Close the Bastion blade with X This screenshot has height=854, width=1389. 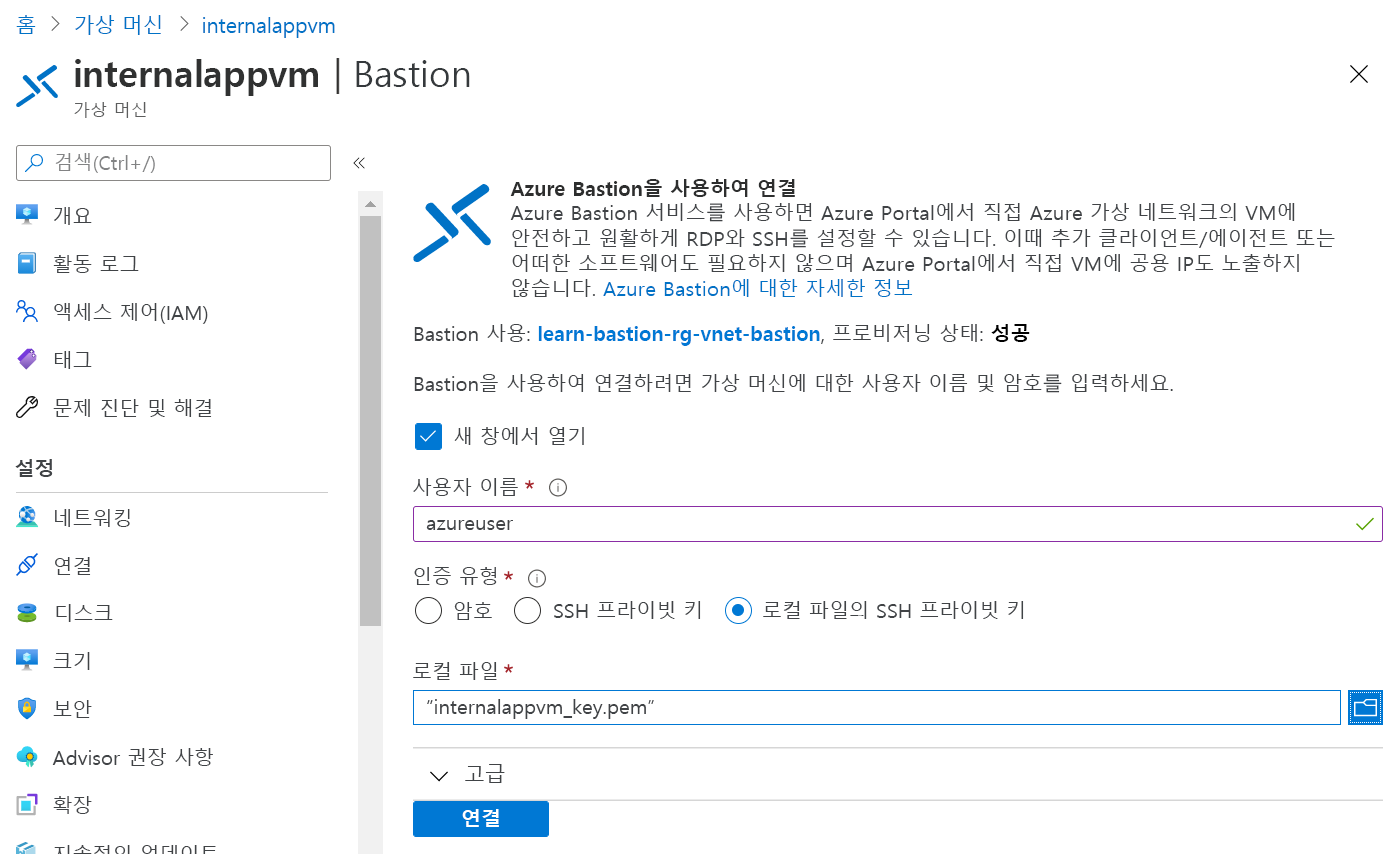(x=1358, y=74)
